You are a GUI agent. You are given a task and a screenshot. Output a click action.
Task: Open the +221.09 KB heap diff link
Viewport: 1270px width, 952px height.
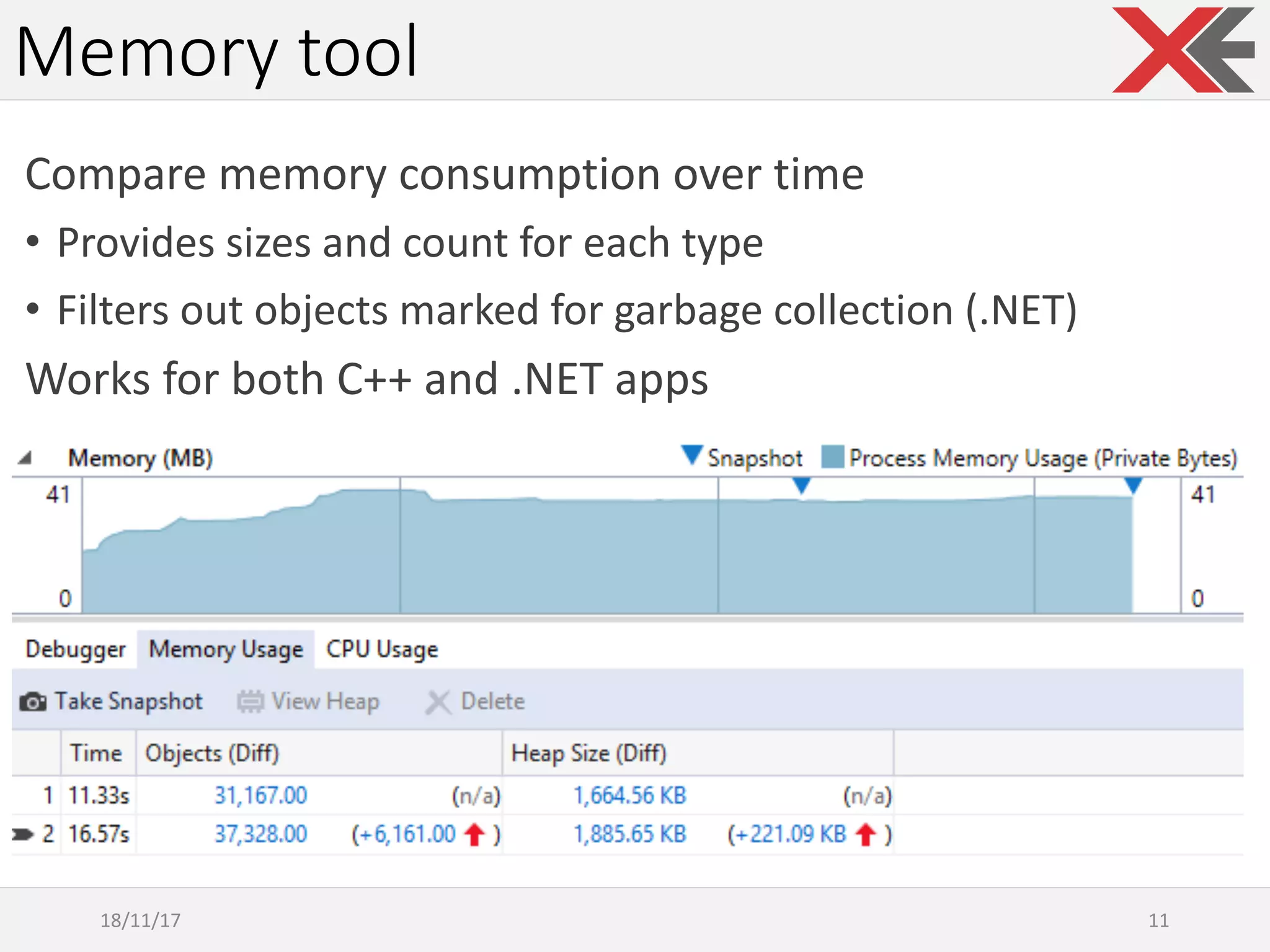pos(792,834)
